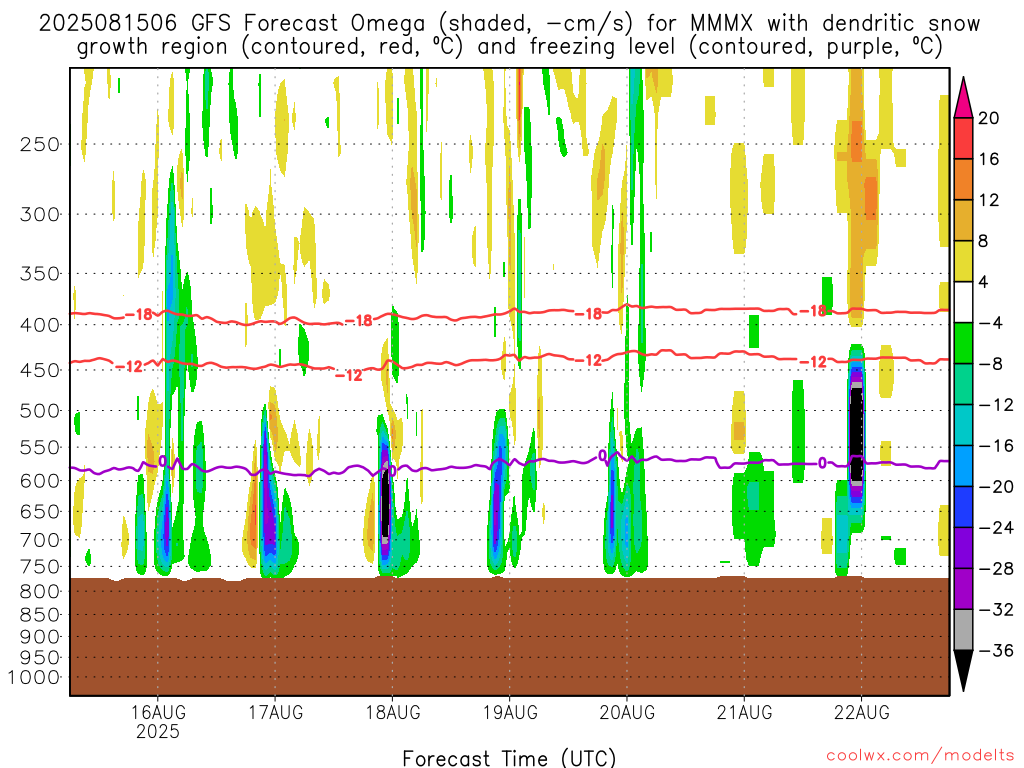Select the 20AUG date label

(x=627, y=712)
